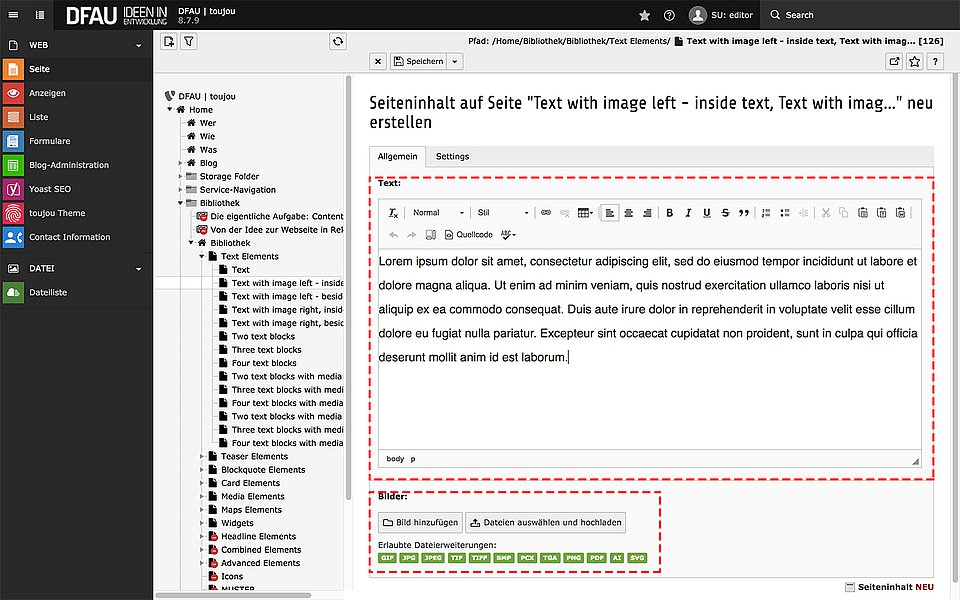Image resolution: width=960 pixels, height=600 pixels.
Task: Align text left in the editor
Action: pos(610,212)
